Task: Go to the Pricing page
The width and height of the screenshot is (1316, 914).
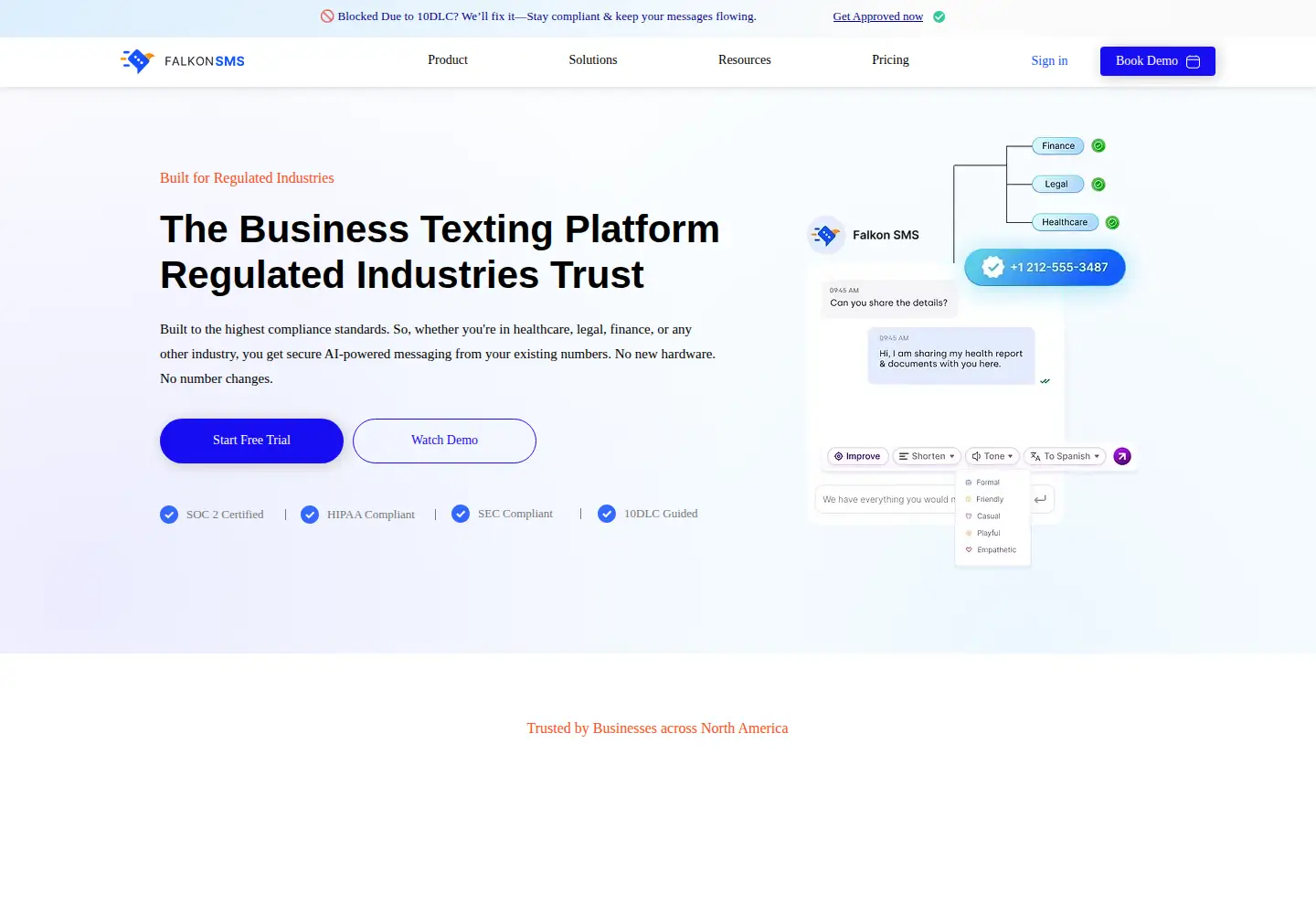Action: coord(890,60)
